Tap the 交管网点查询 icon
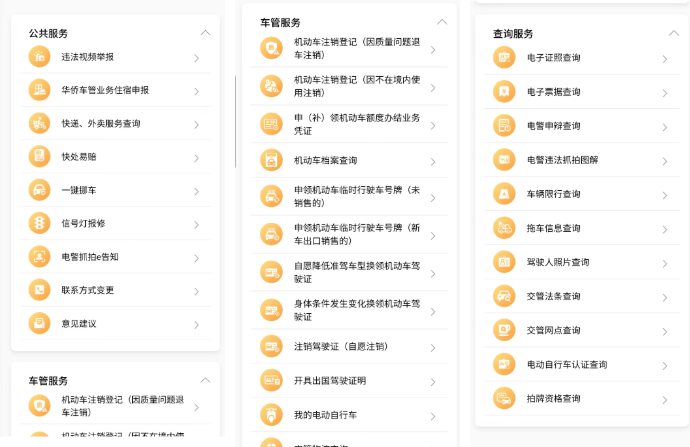 point(503,330)
